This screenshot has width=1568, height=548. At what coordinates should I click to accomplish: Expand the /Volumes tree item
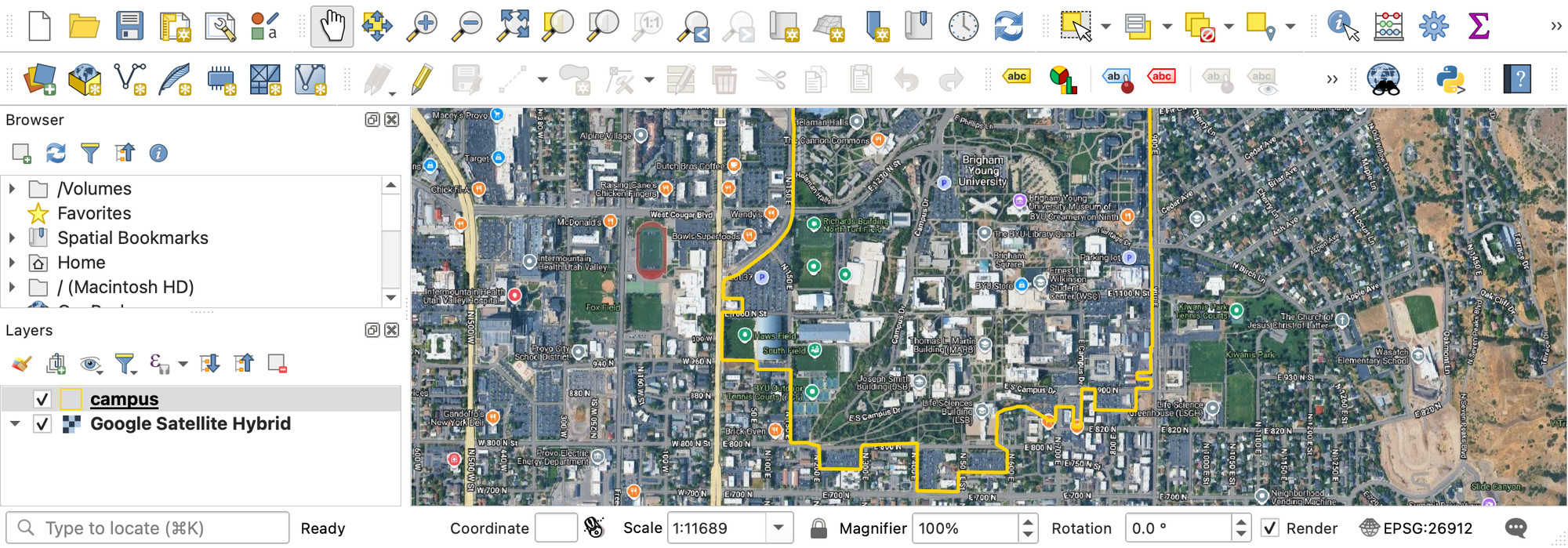click(x=12, y=189)
